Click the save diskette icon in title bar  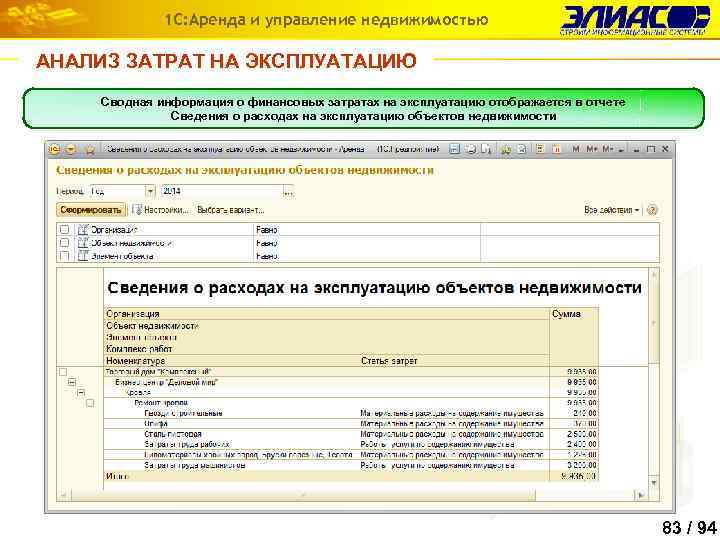454,149
